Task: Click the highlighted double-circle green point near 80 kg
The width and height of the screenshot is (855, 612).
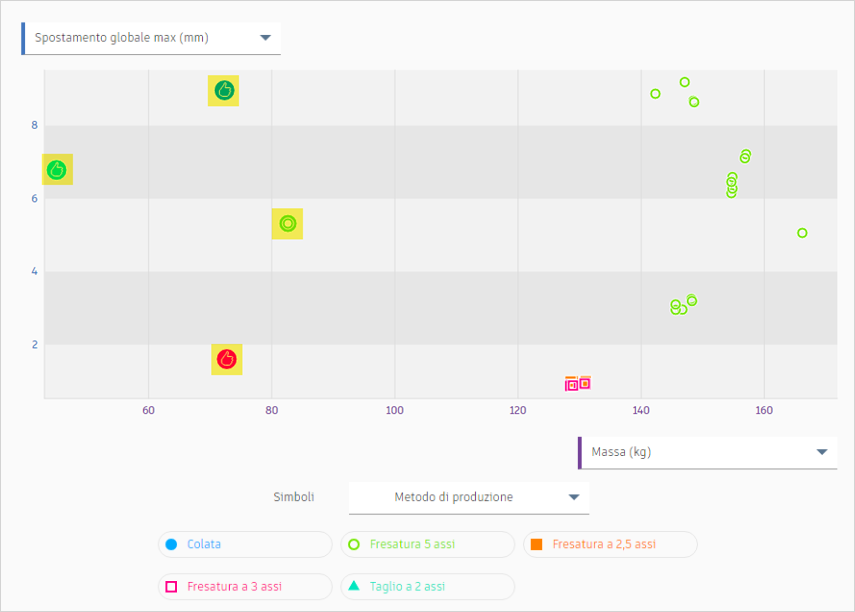Action: click(287, 224)
